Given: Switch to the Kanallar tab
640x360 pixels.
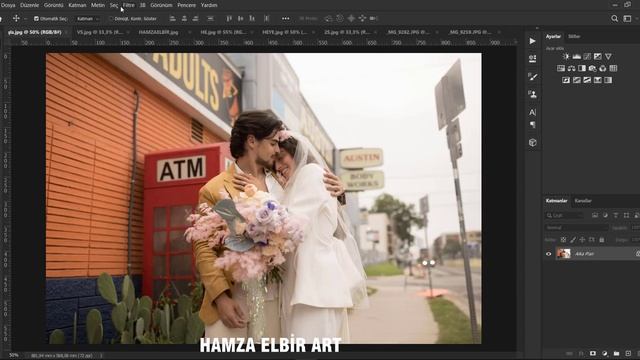Looking at the screenshot, I should 583,201.
